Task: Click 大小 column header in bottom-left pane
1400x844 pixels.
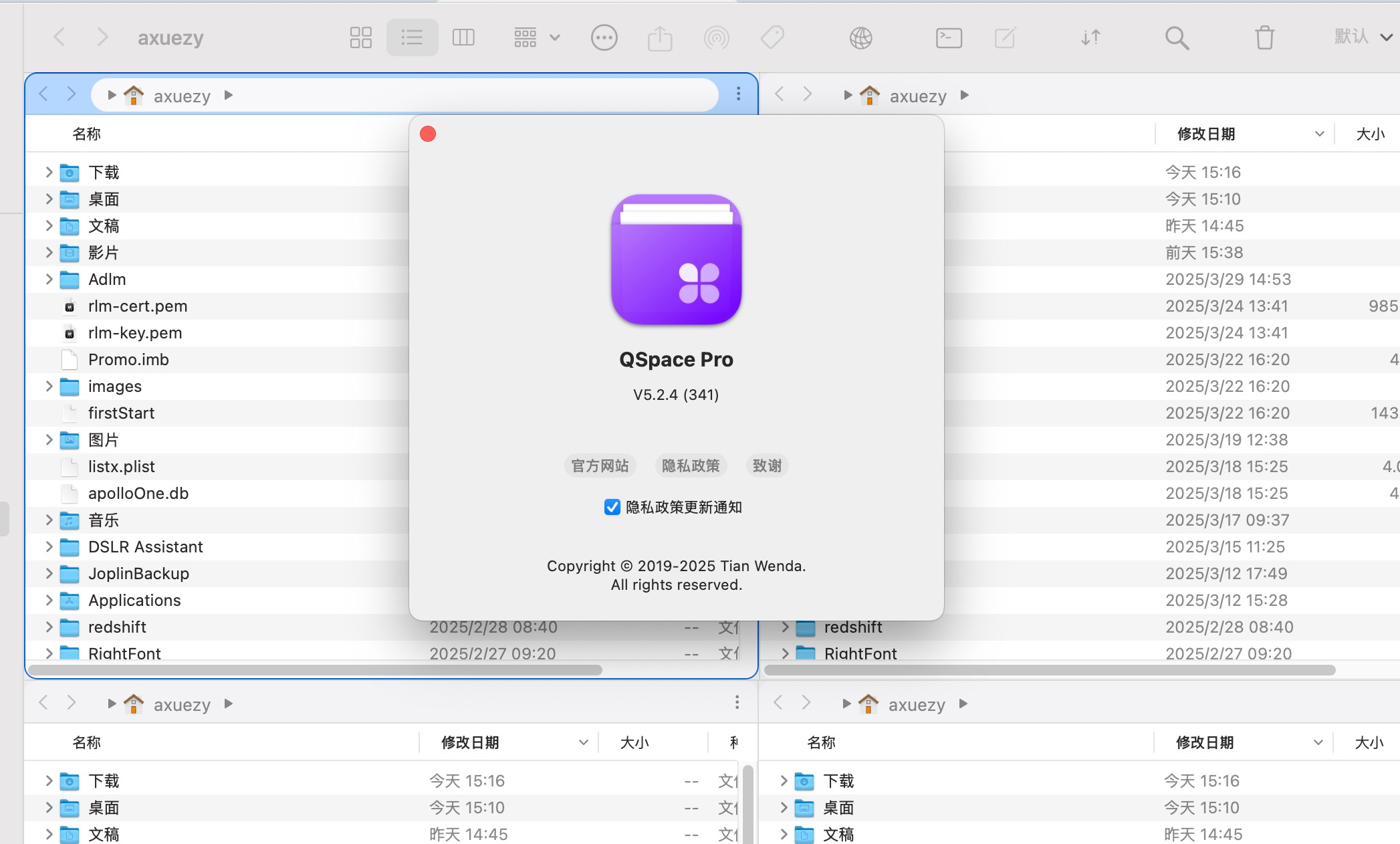Action: (634, 742)
